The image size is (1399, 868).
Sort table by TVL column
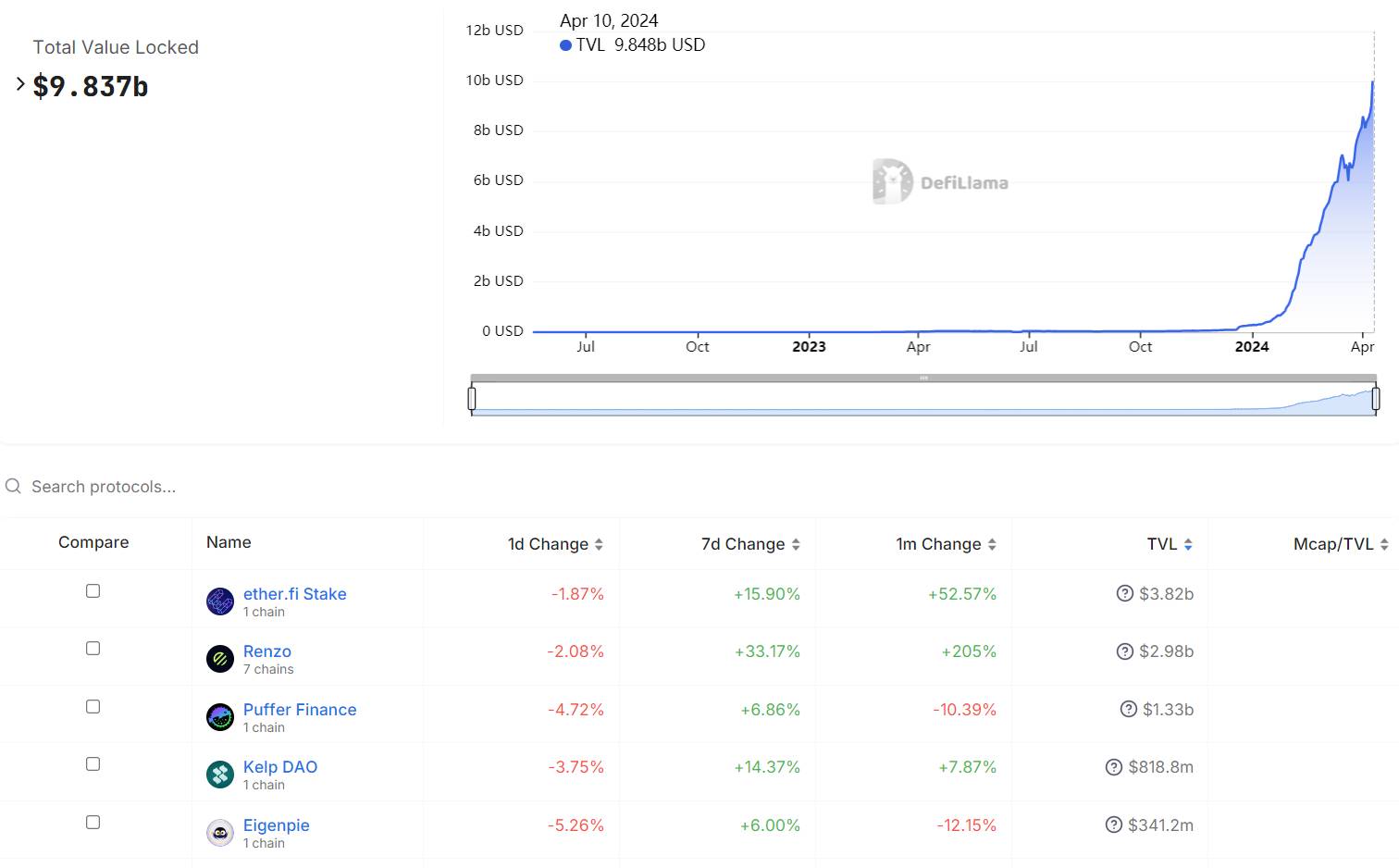click(1170, 544)
